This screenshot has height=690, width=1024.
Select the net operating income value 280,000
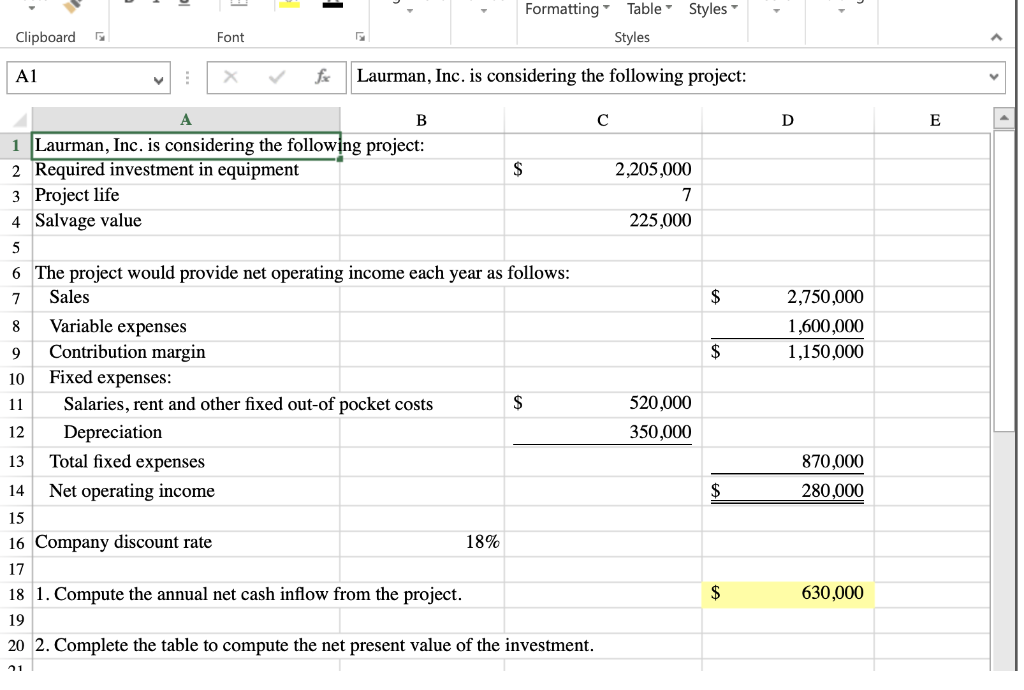pyautogui.click(x=788, y=491)
